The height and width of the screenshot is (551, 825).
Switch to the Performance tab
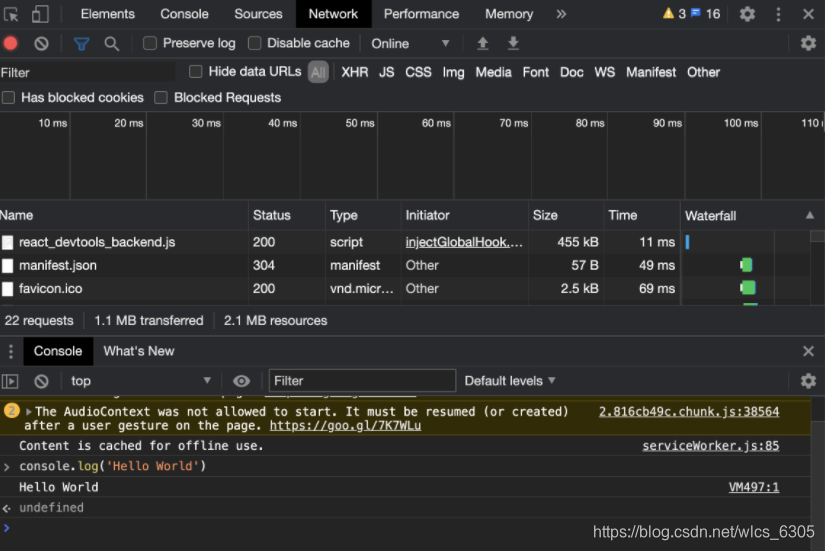pyautogui.click(x=421, y=14)
